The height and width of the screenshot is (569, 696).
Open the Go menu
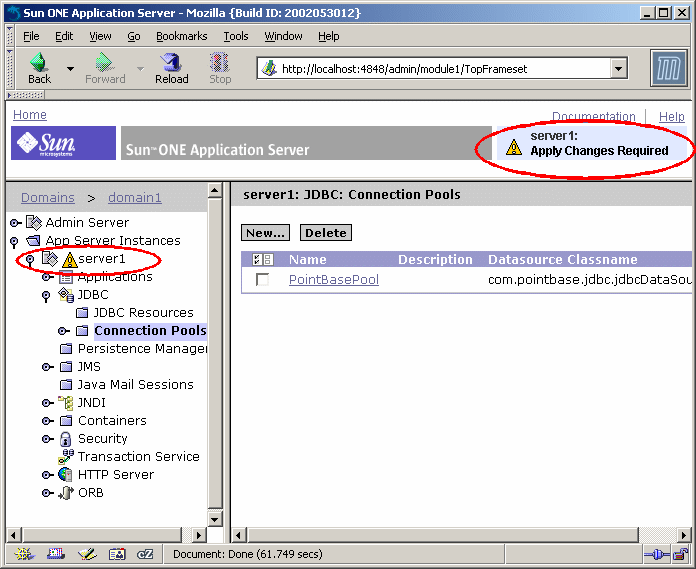click(x=134, y=36)
